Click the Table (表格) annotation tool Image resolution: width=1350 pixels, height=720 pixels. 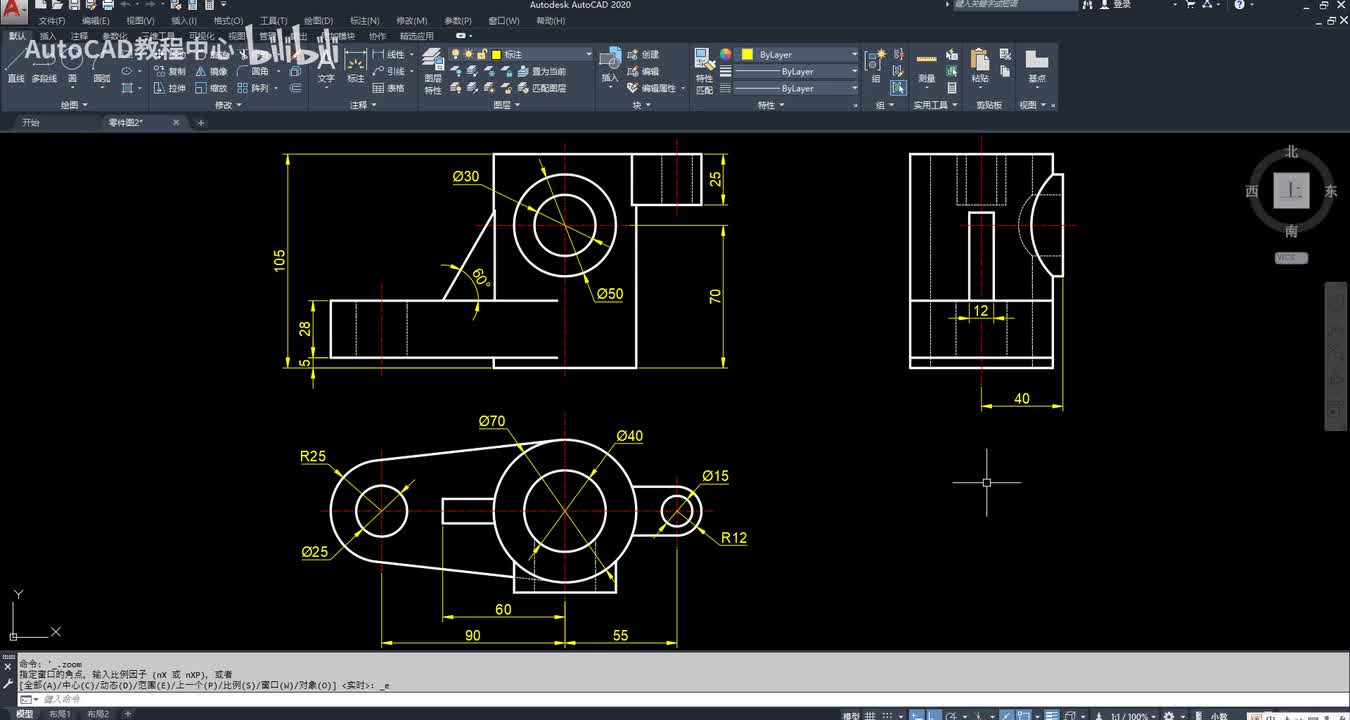point(389,88)
